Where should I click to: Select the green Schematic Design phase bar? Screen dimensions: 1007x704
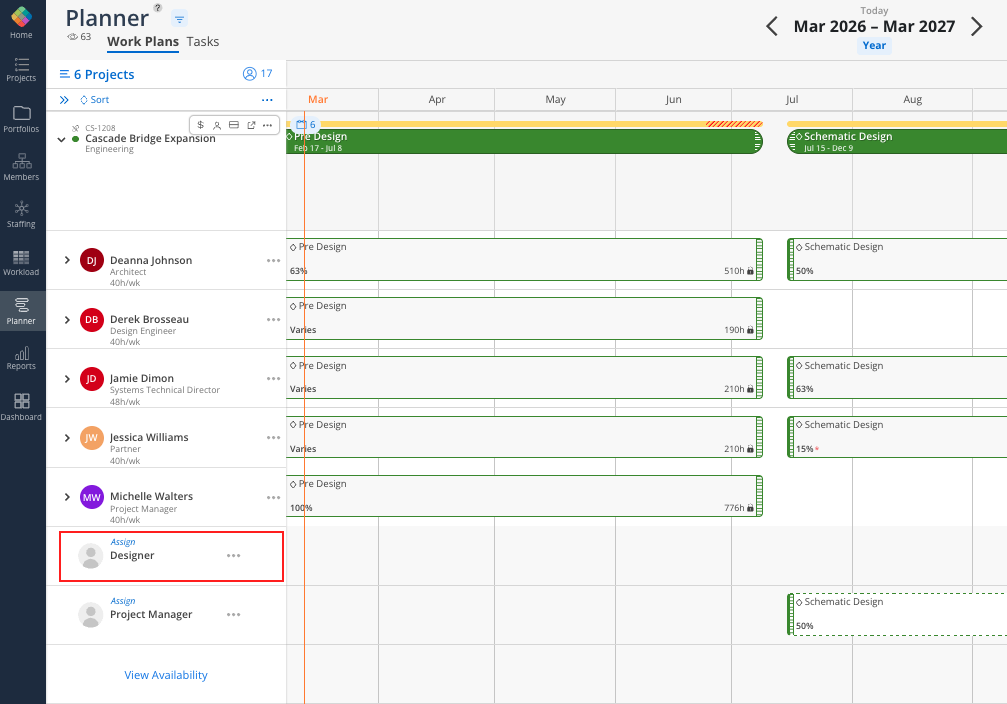pyautogui.click(x=897, y=141)
